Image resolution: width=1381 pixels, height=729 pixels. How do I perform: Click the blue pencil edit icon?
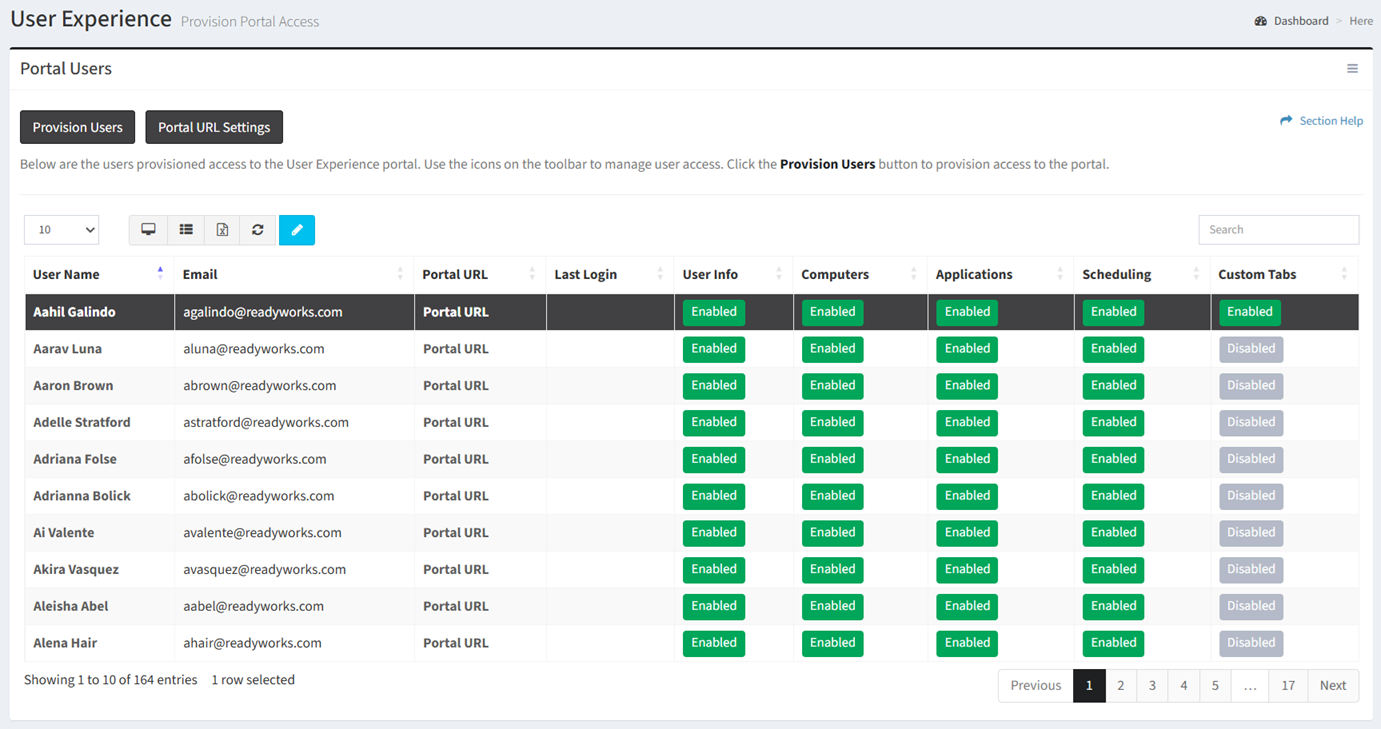297,230
